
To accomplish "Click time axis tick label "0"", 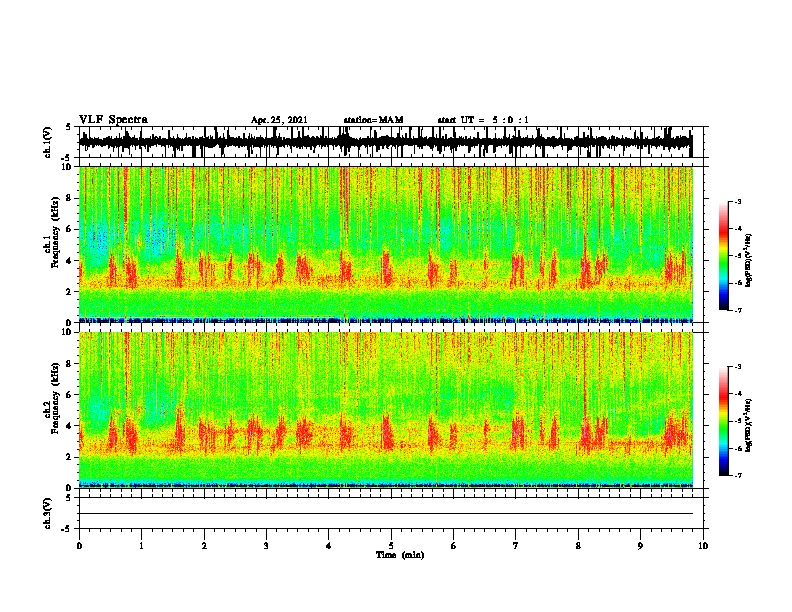I will pyautogui.click(x=79, y=546).
